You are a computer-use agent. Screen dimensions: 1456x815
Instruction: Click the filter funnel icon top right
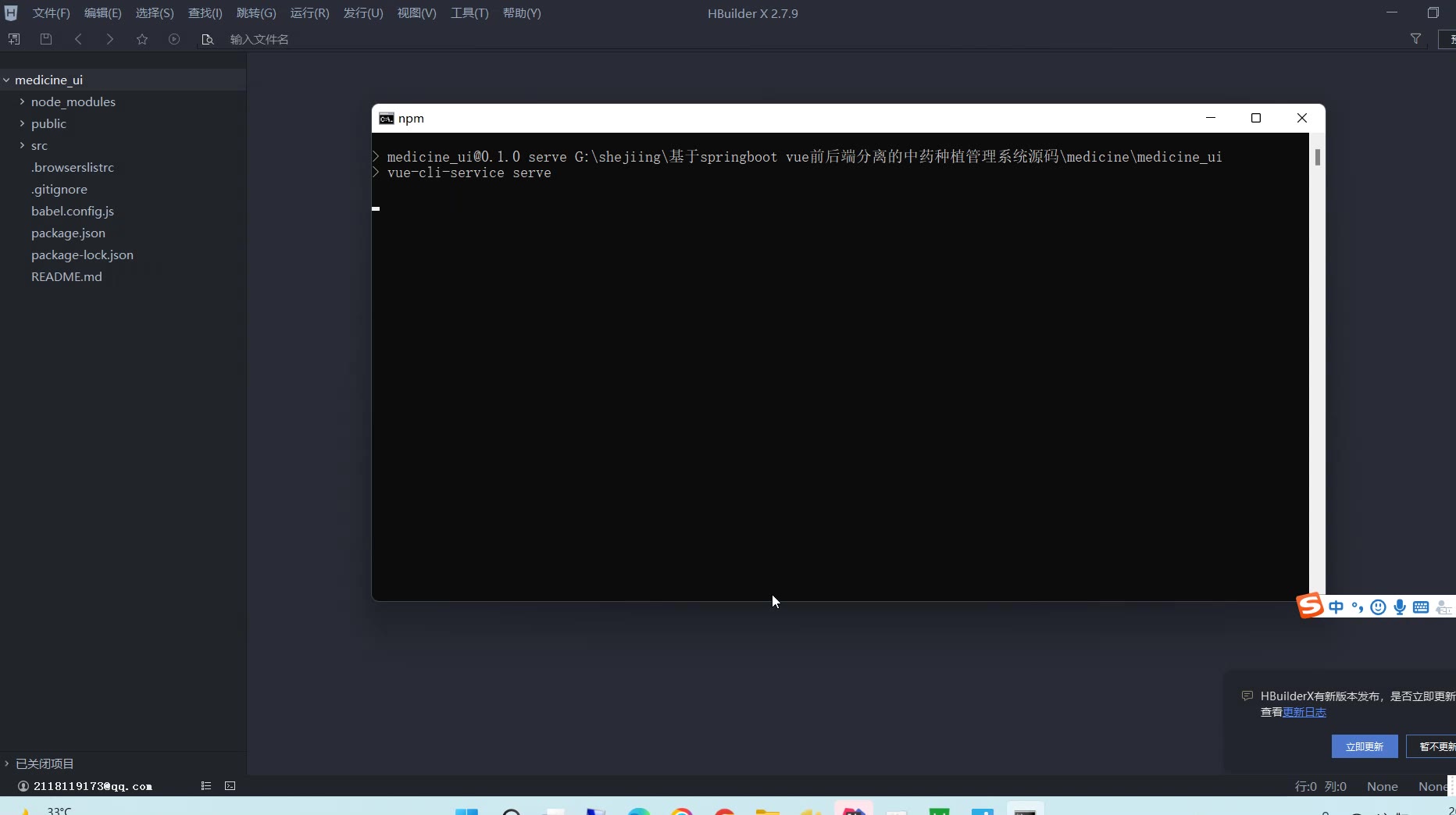click(x=1415, y=39)
